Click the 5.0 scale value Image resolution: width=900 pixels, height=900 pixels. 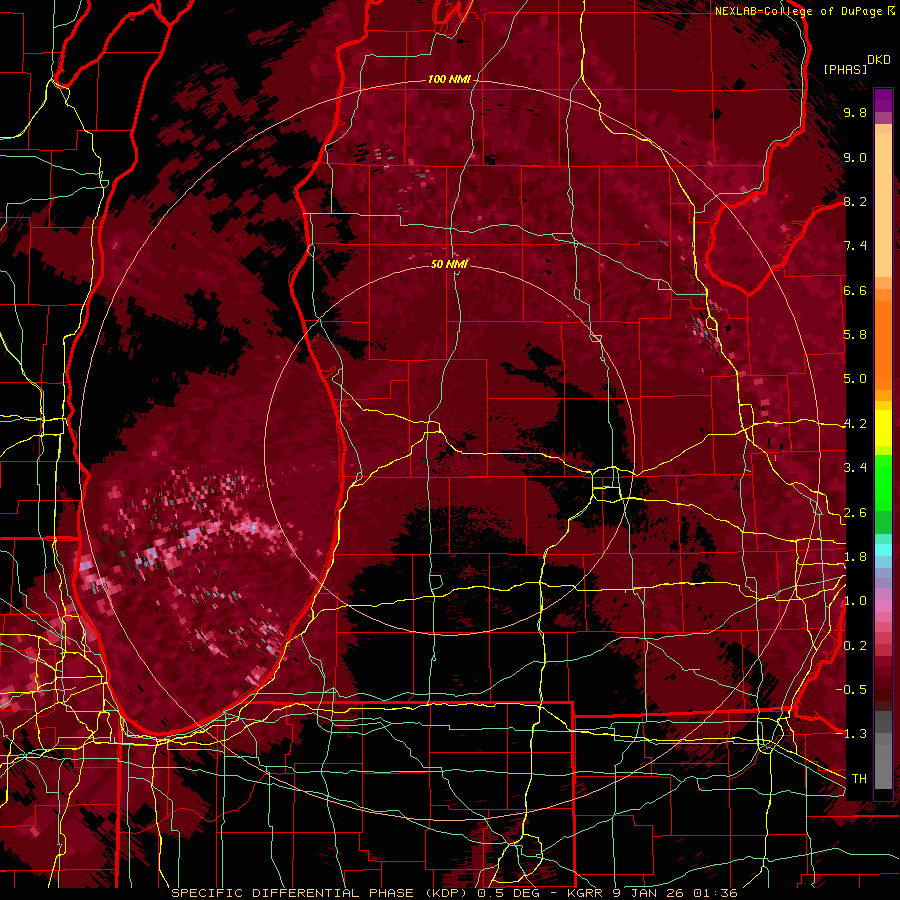pyautogui.click(x=855, y=379)
